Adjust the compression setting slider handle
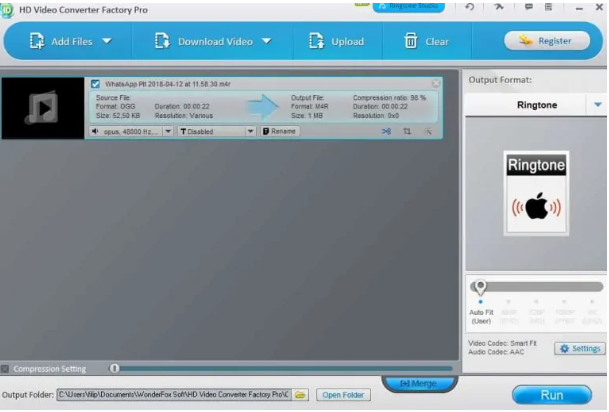 coord(114,369)
